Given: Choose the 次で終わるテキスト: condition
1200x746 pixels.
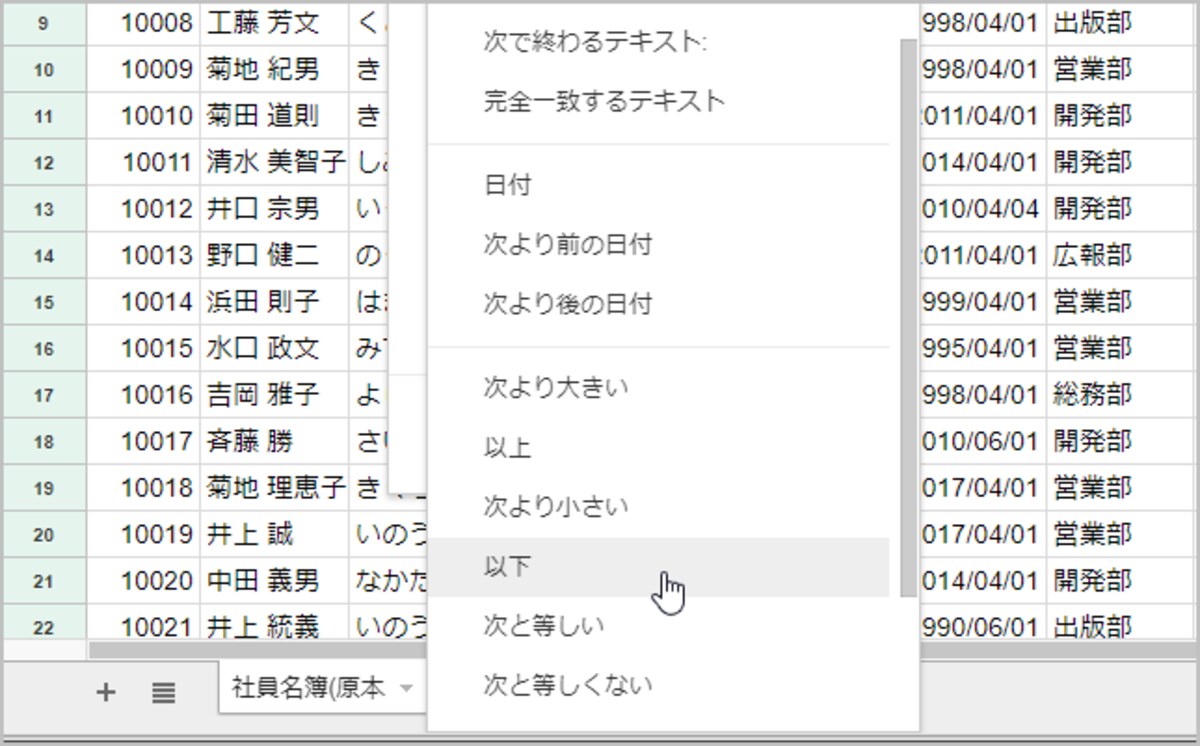Looking at the screenshot, I should (x=658, y=42).
